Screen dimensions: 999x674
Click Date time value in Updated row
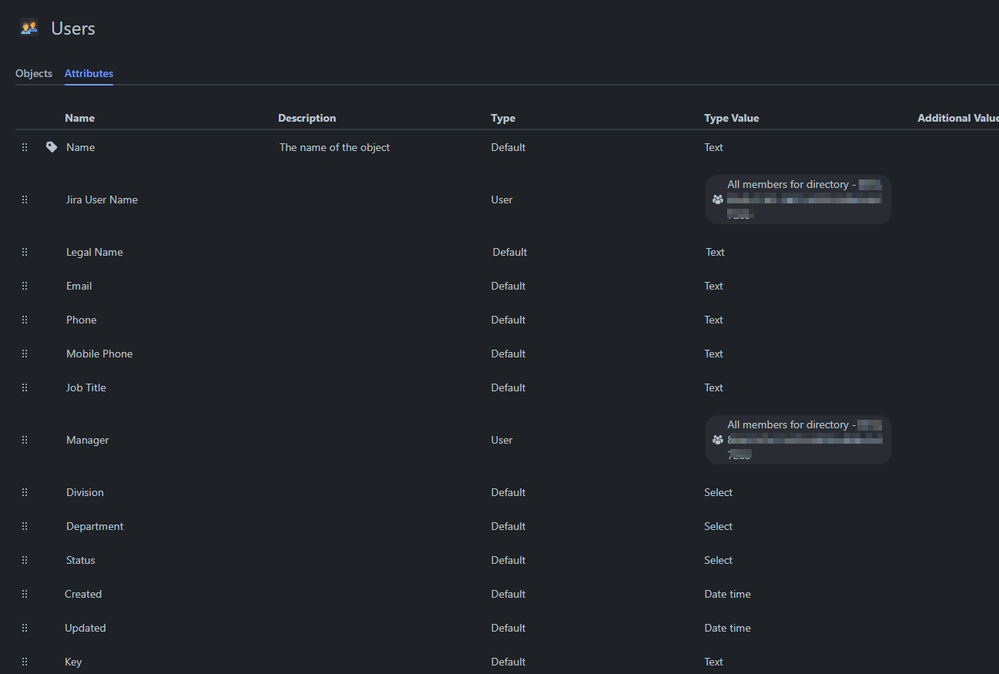coord(728,627)
